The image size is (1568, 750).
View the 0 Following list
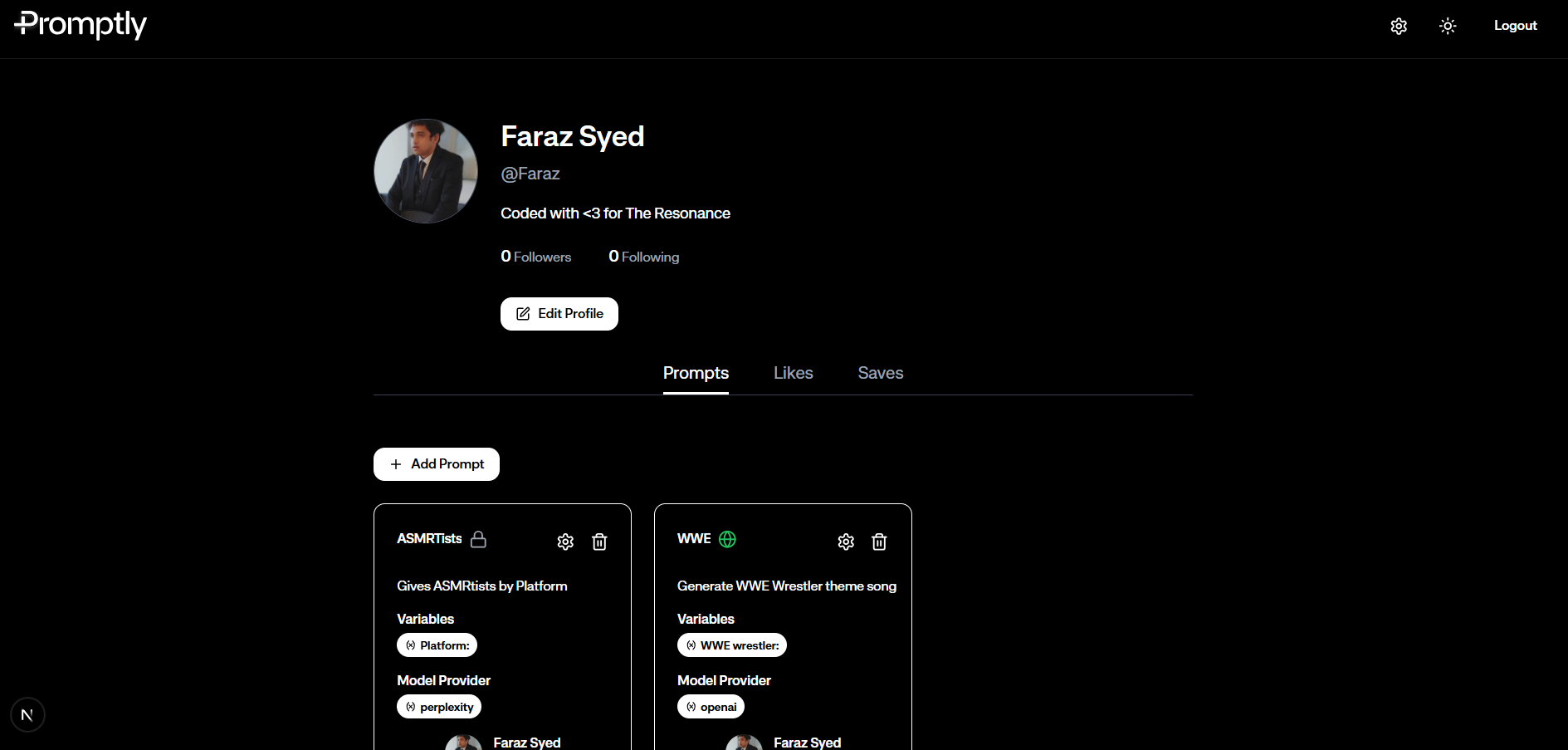644,257
